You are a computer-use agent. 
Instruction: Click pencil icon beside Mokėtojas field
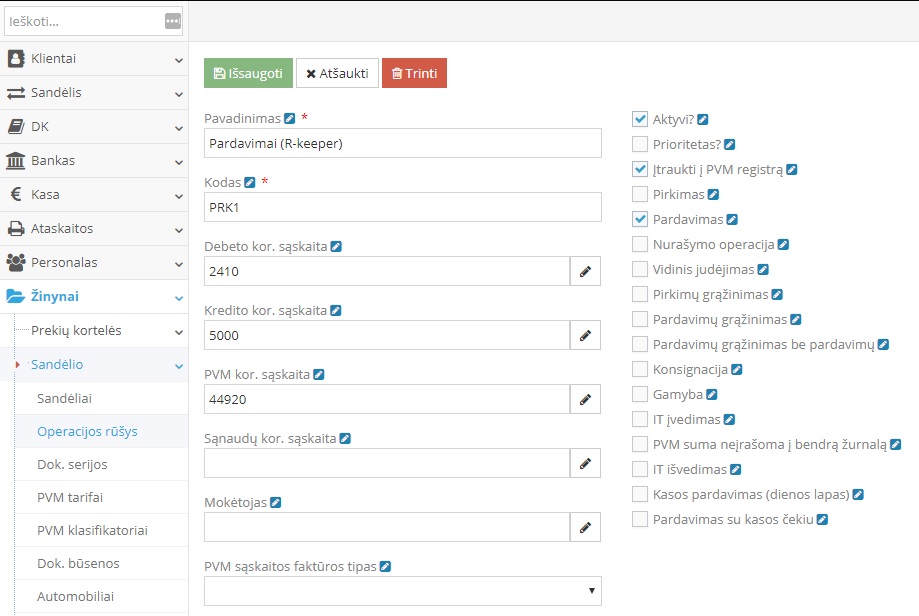click(x=585, y=527)
